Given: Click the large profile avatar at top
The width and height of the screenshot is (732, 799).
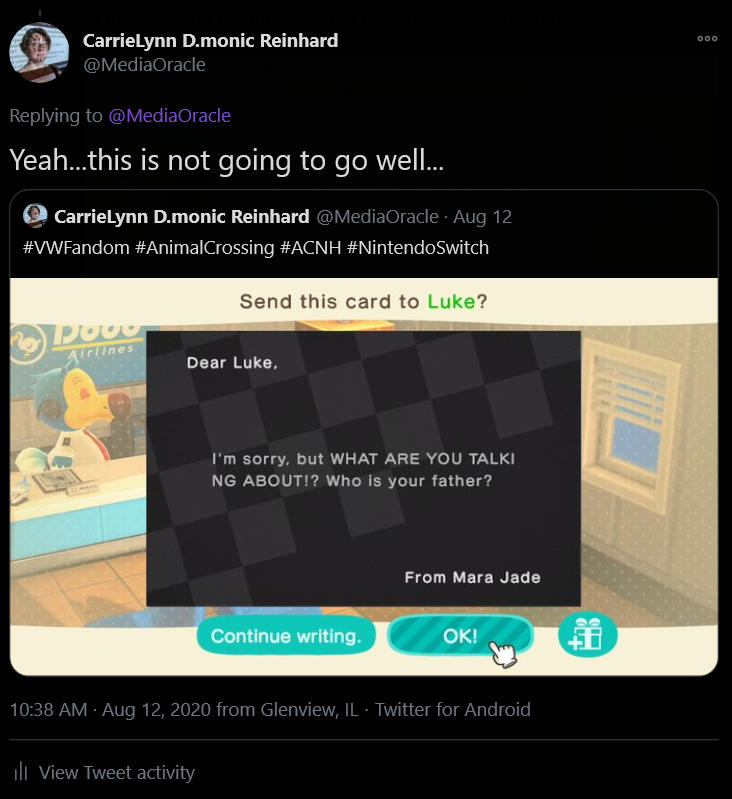Looking at the screenshot, I should click(39, 52).
